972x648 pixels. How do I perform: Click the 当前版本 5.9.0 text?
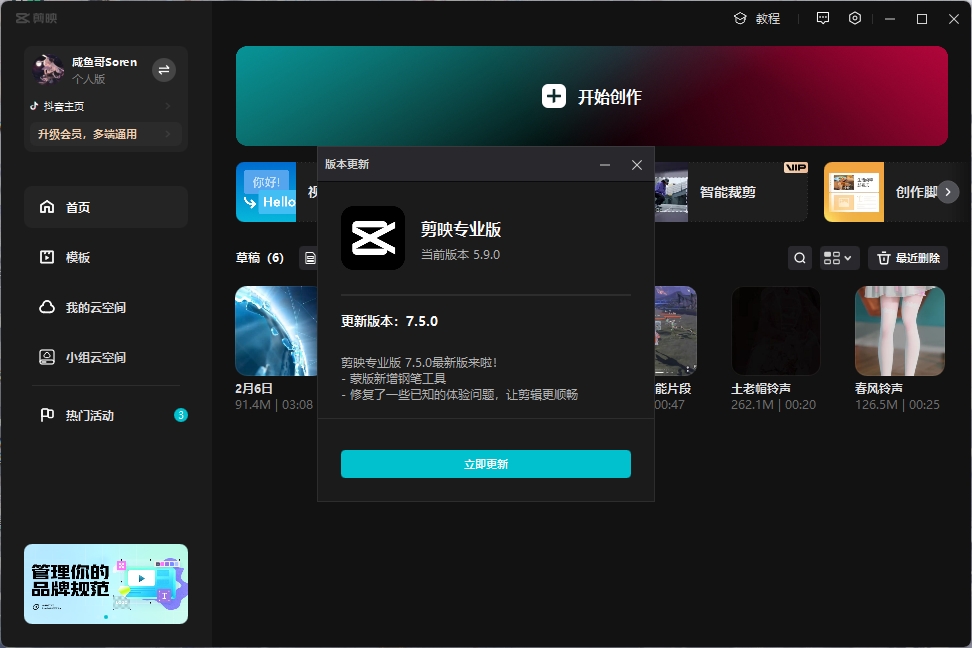(x=461, y=255)
